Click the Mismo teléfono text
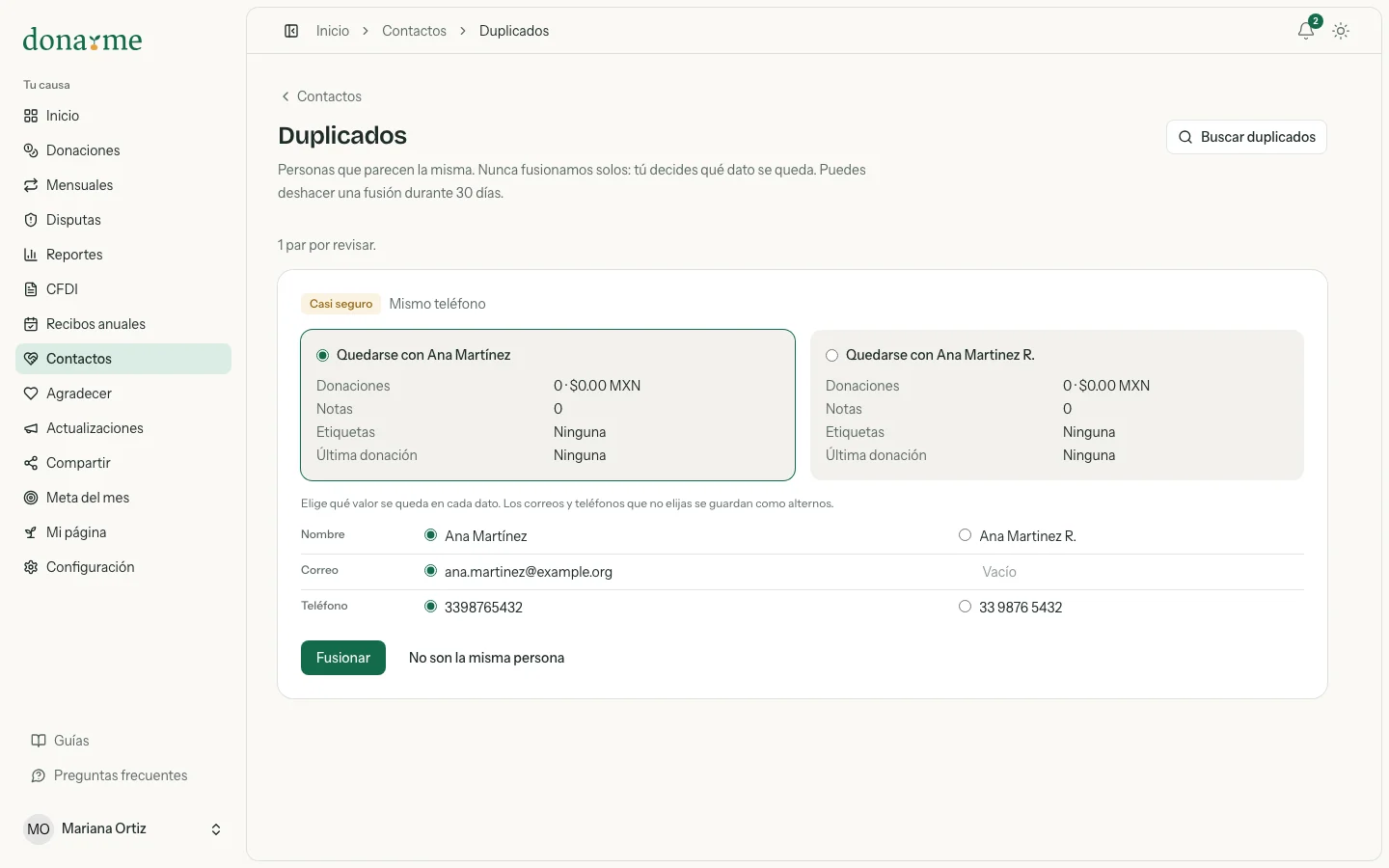 point(437,304)
